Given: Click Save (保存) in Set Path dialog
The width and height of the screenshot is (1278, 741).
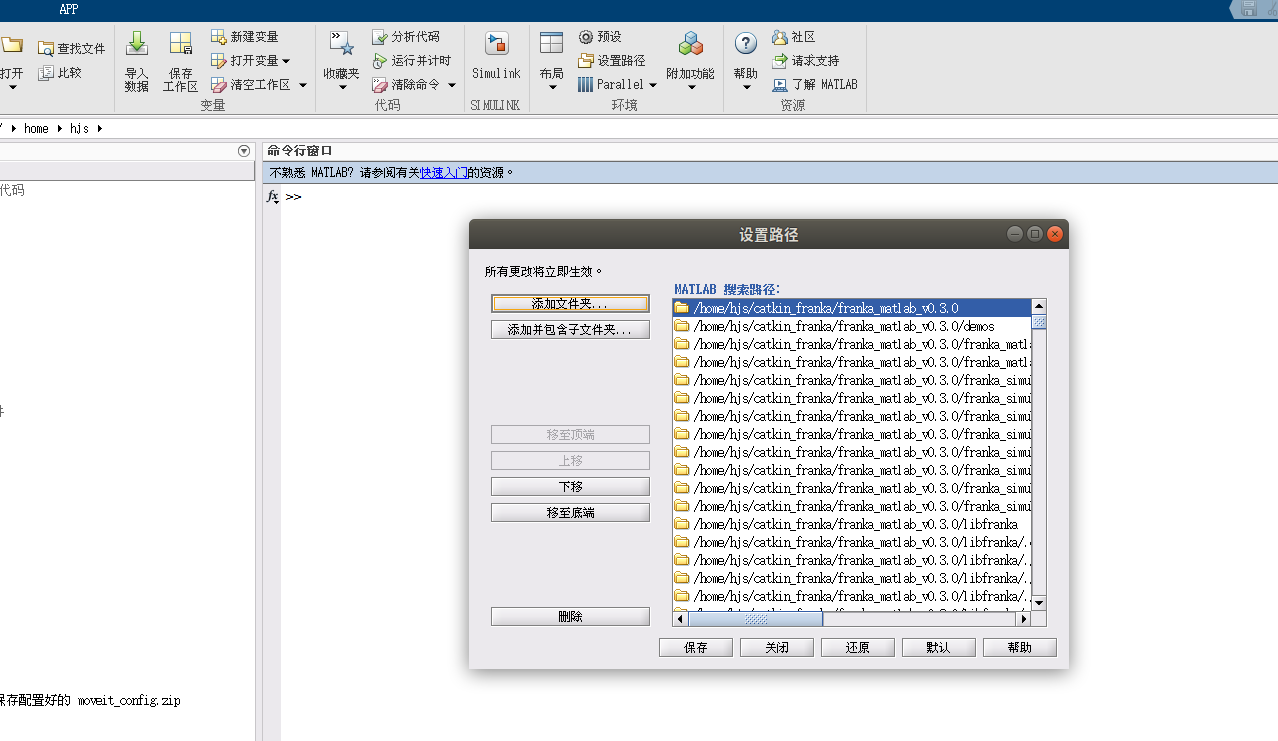Looking at the screenshot, I should pyautogui.click(x=696, y=647).
